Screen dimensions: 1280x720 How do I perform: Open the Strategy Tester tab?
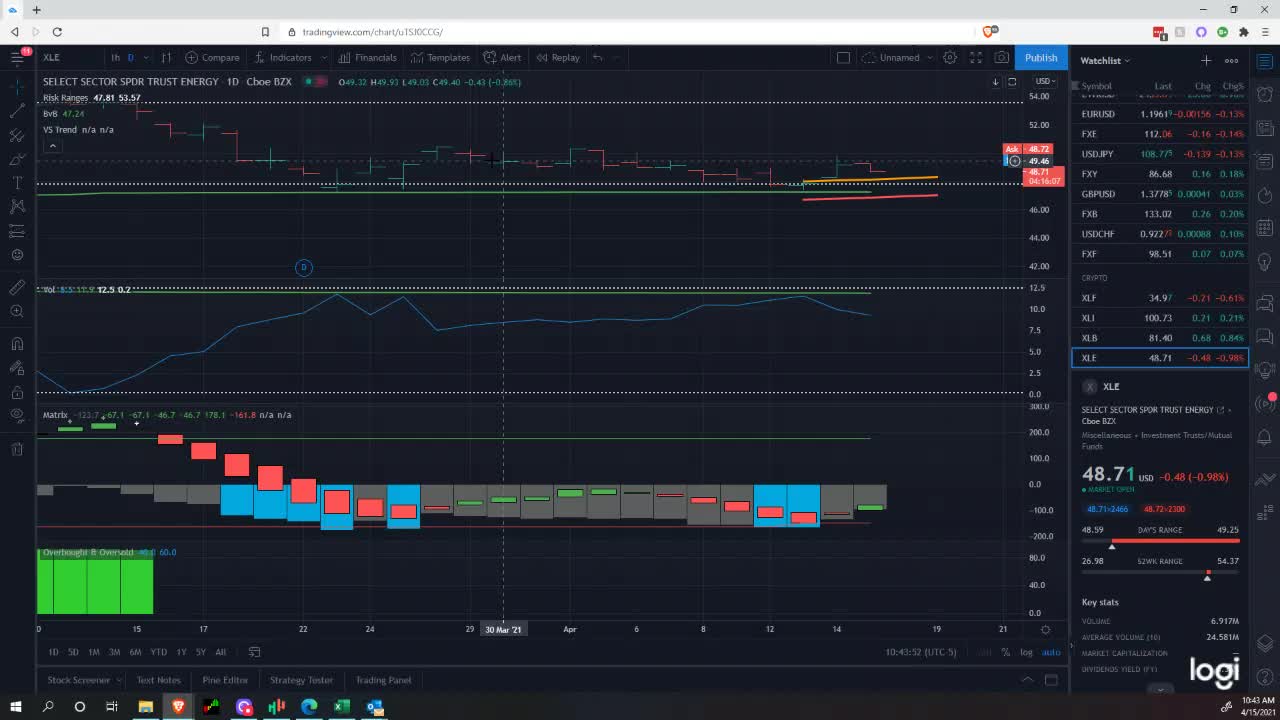tap(301, 680)
